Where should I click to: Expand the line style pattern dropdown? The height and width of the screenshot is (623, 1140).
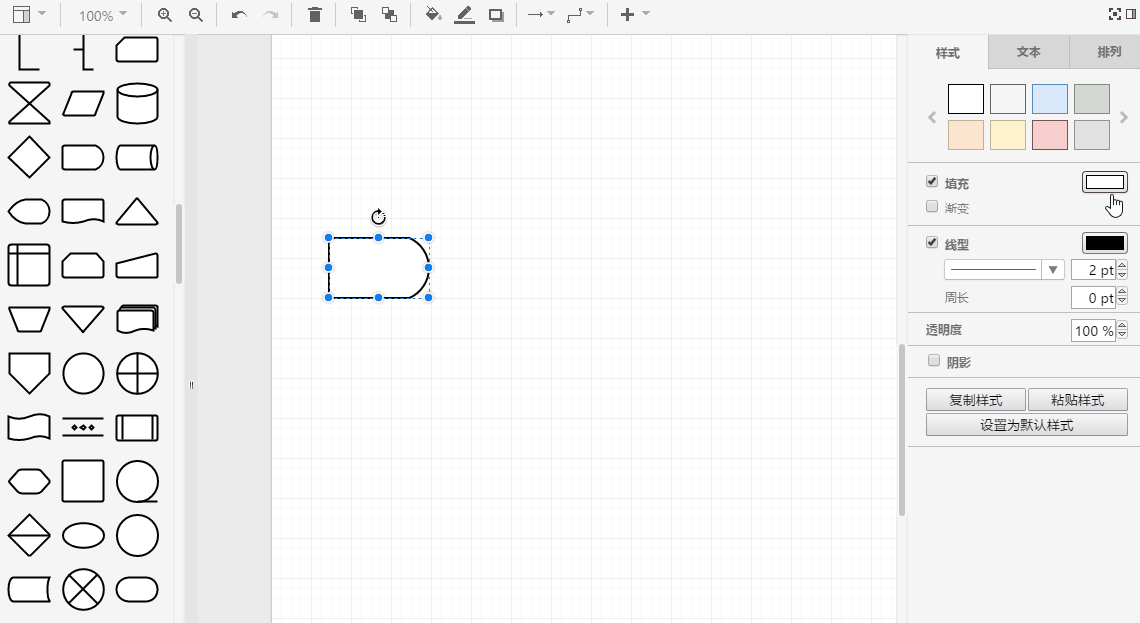click(x=1052, y=270)
